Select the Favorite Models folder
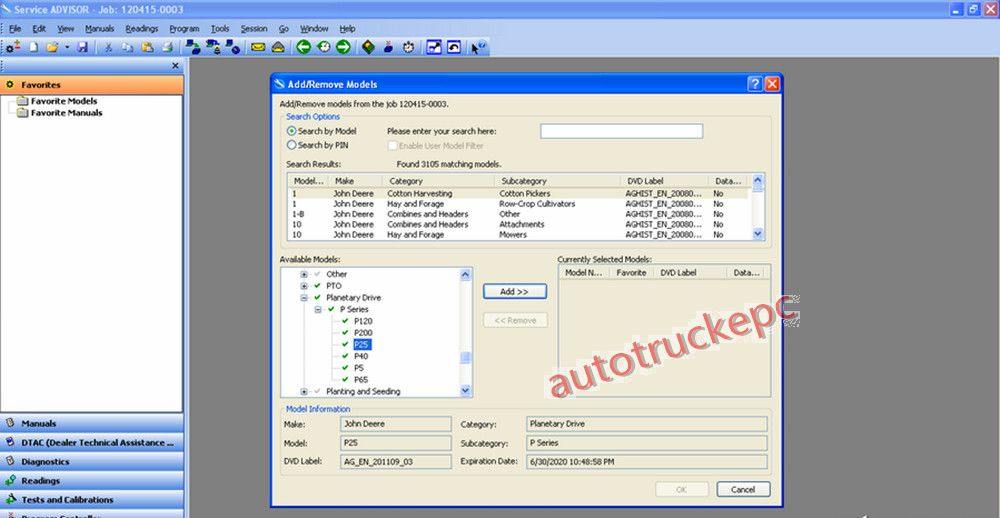Viewport: 1000px width, 518px height. click(64, 101)
